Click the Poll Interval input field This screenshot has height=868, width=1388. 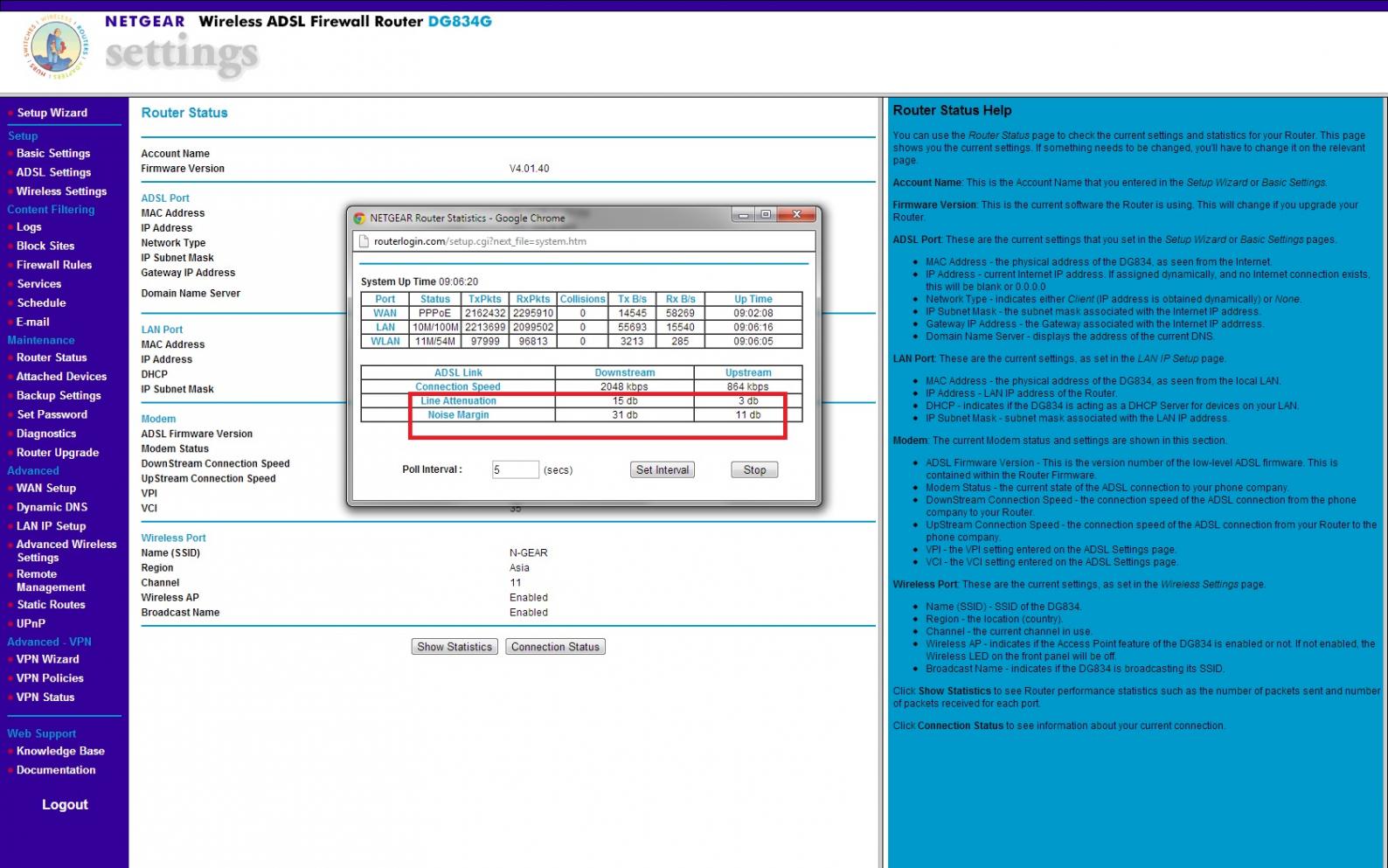point(515,470)
